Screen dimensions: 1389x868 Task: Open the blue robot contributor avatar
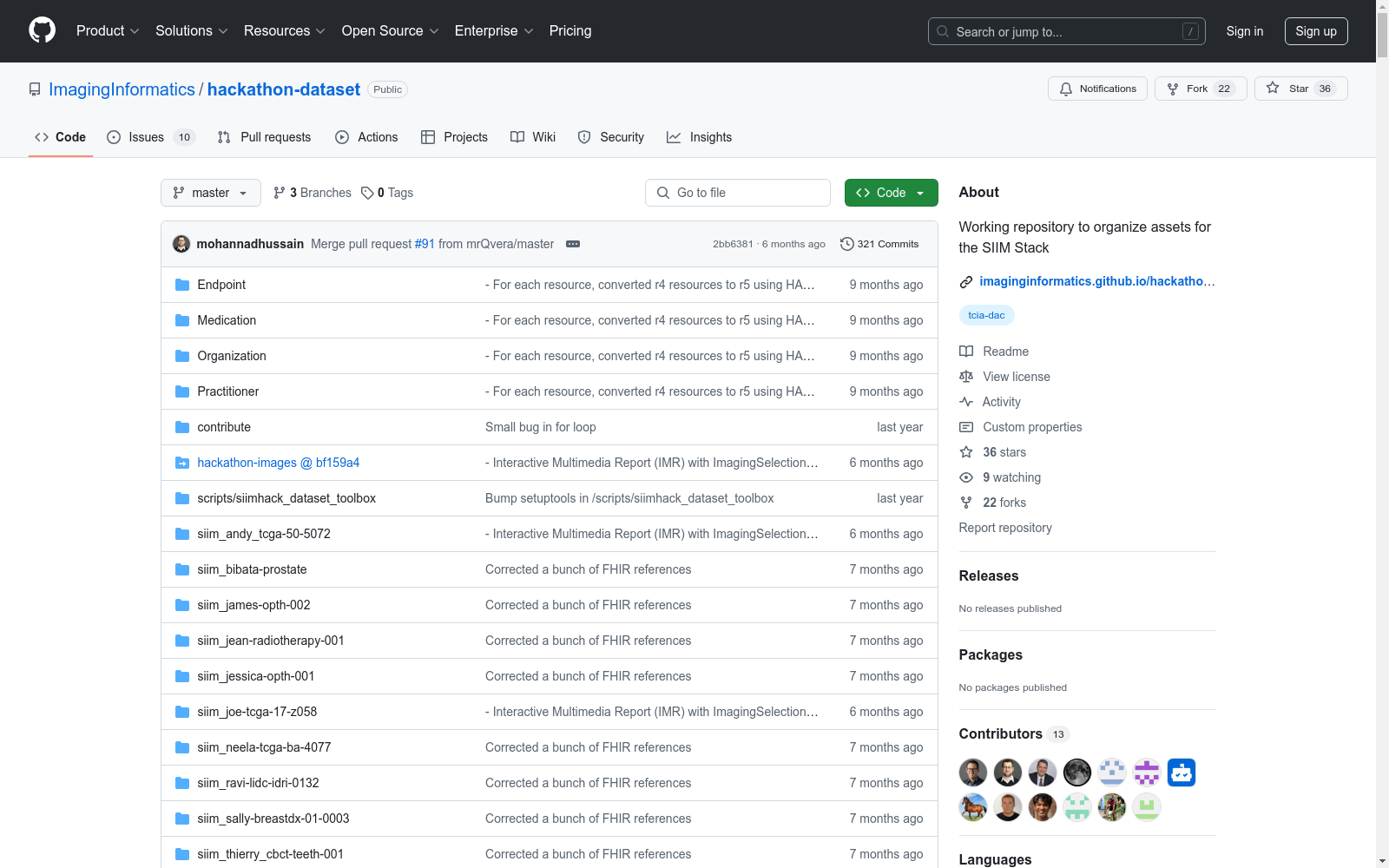click(1182, 773)
